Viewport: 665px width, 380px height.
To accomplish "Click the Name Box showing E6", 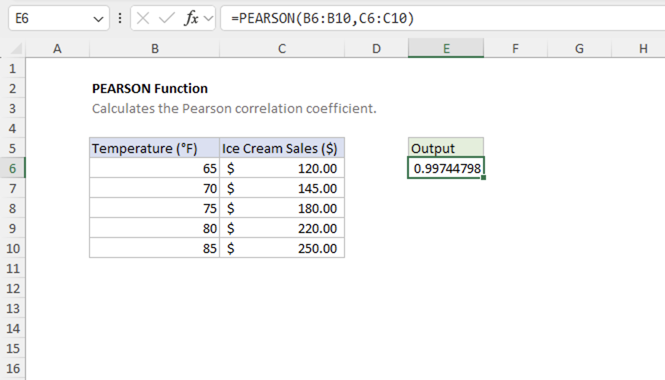I will 59,18.
